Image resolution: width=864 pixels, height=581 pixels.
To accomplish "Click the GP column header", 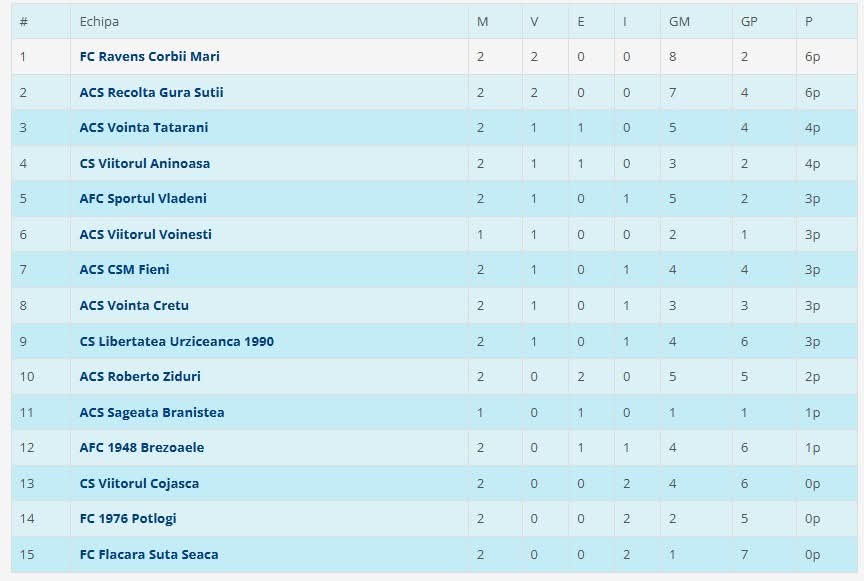I will point(749,22).
